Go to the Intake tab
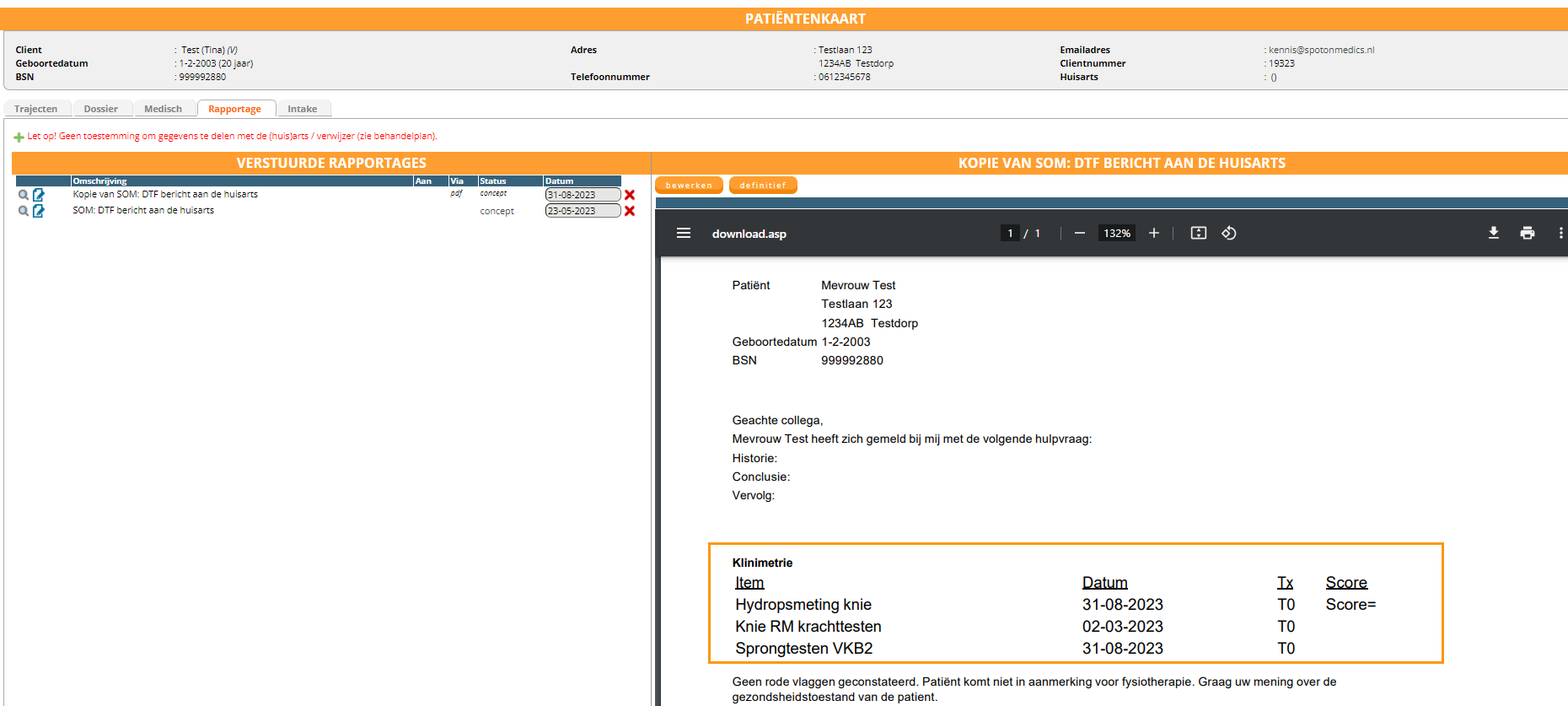The image size is (1568, 706). click(x=302, y=109)
